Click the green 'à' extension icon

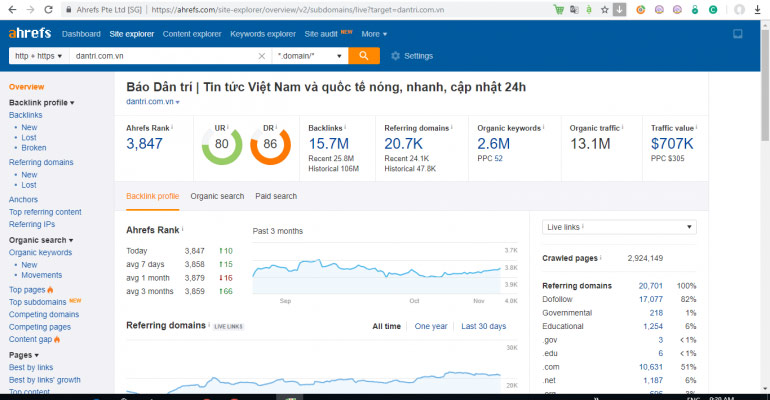point(589,10)
